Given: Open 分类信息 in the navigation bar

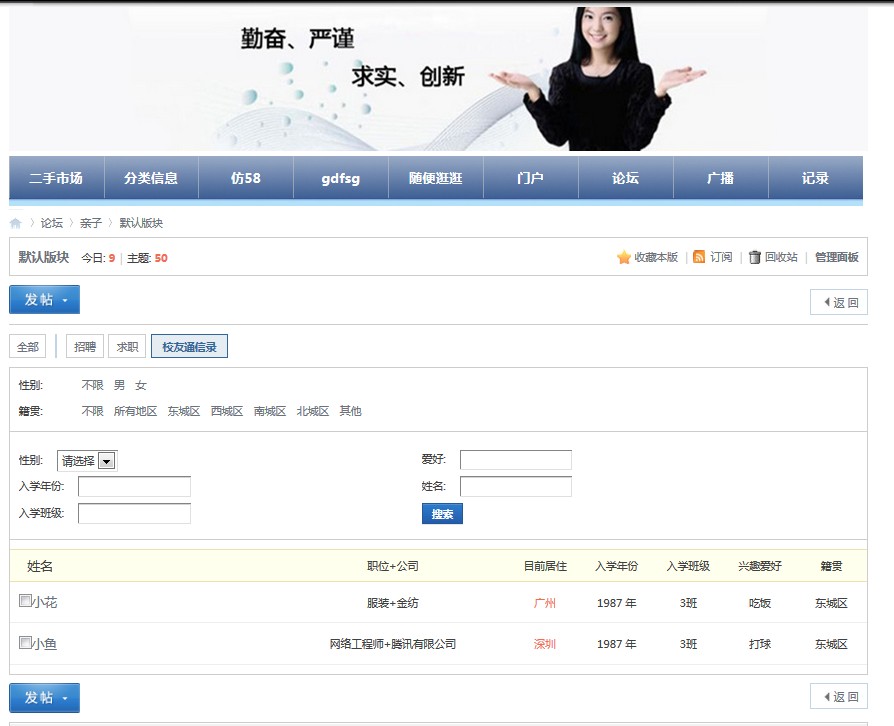Looking at the screenshot, I should pos(151,178).
